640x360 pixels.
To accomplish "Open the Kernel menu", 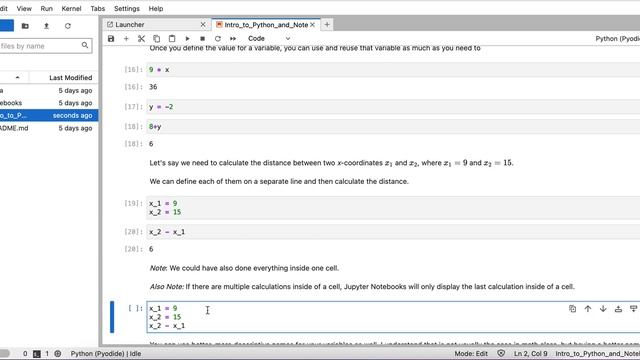I will click(x=71, y=8).
